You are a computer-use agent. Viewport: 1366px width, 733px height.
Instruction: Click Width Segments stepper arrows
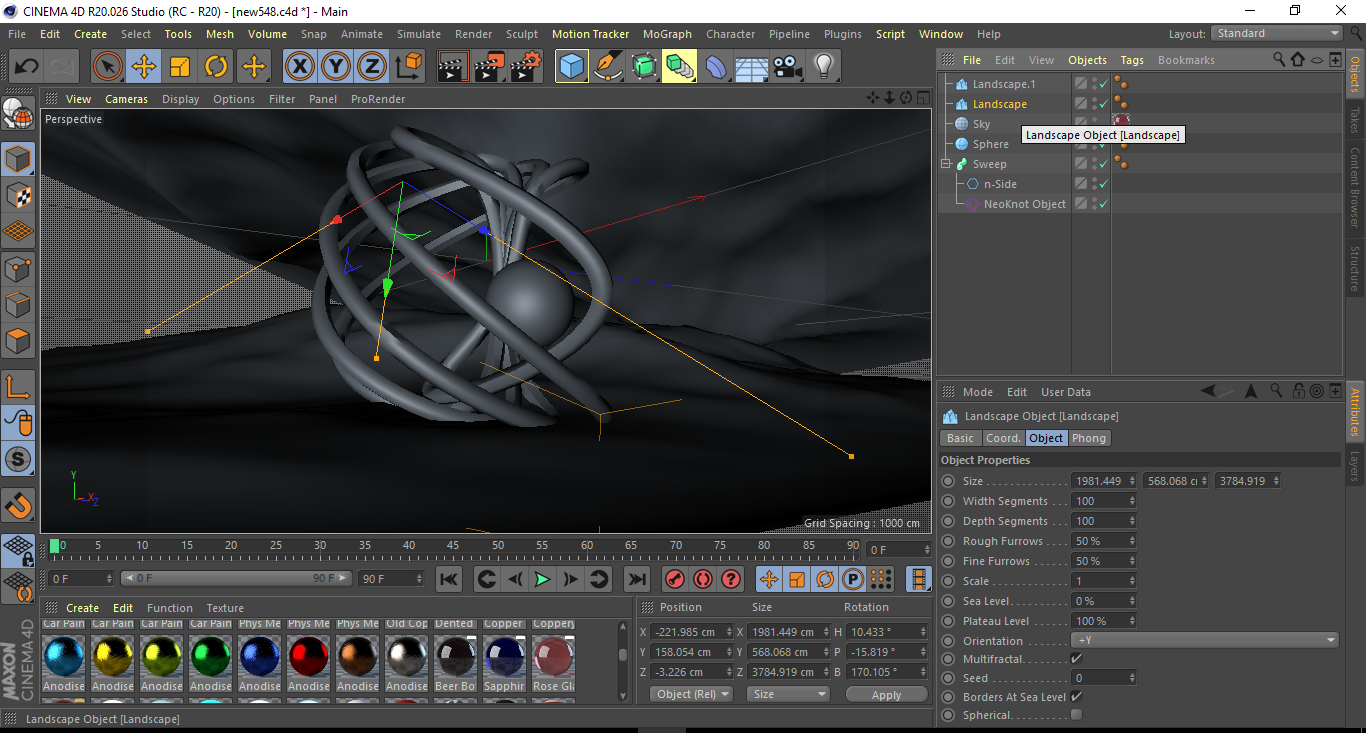[x=1132, y=501]
